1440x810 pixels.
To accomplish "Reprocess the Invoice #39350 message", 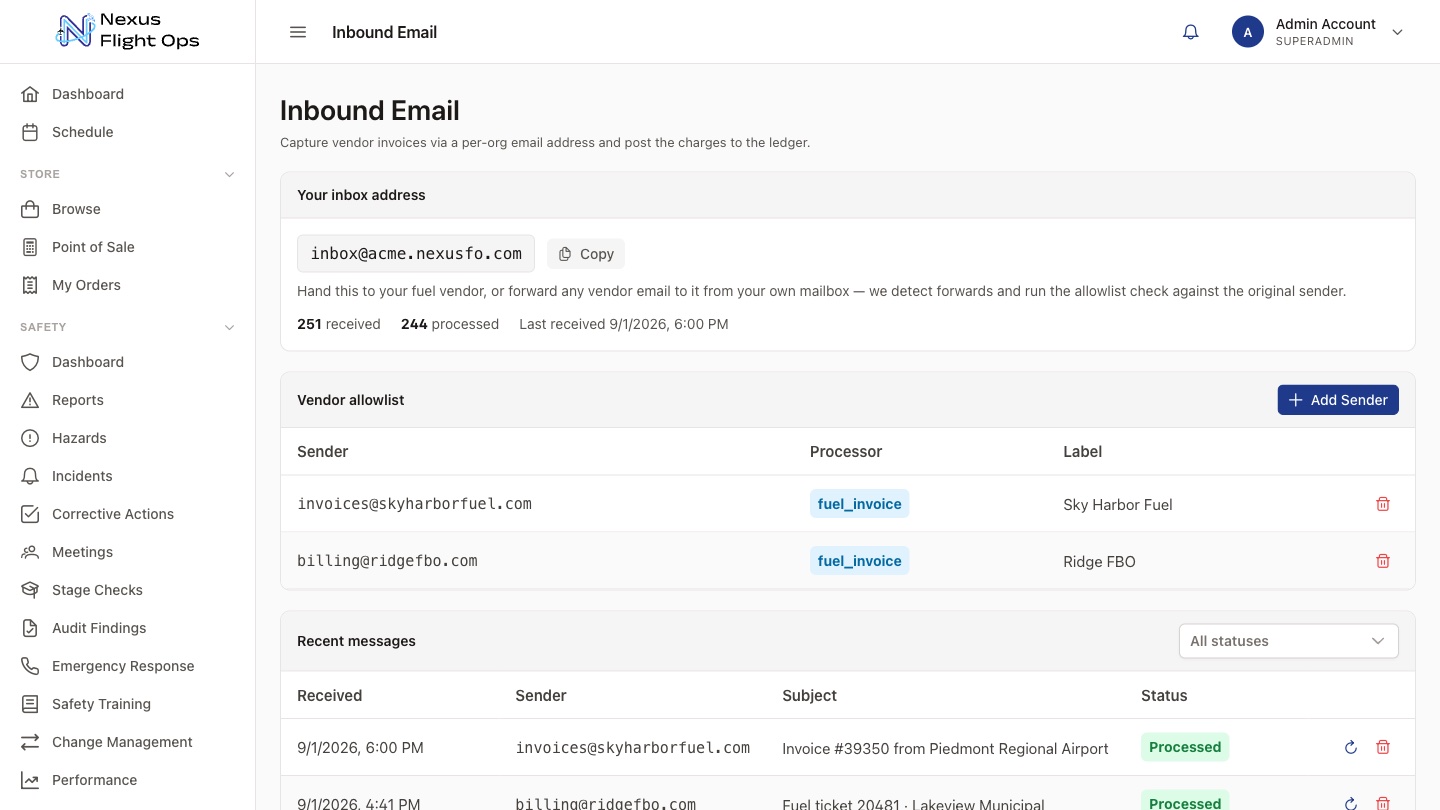I will [x=1351, y=747].
